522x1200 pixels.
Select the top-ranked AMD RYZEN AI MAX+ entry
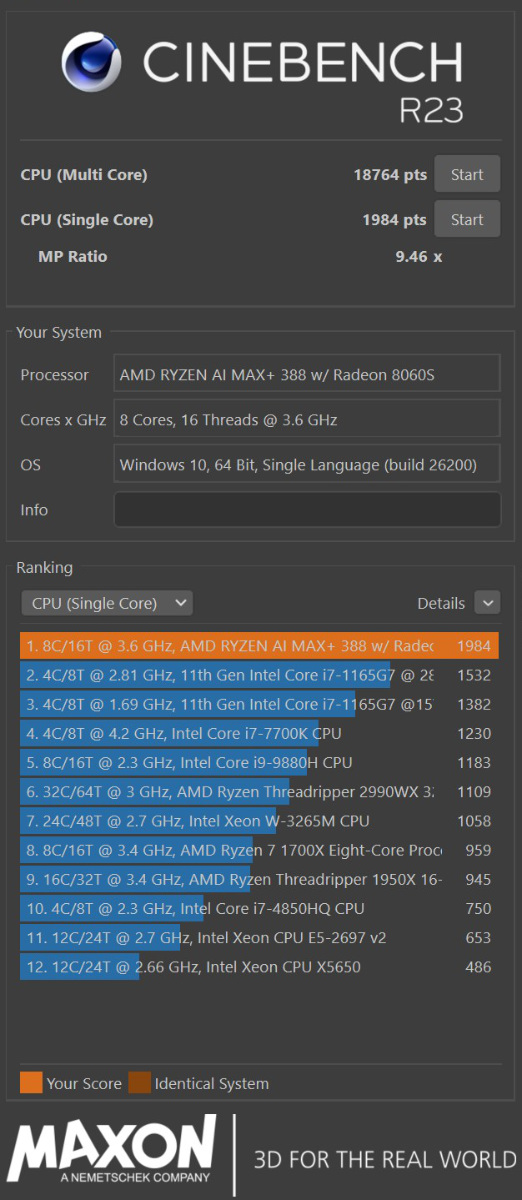tap(259, 646)
